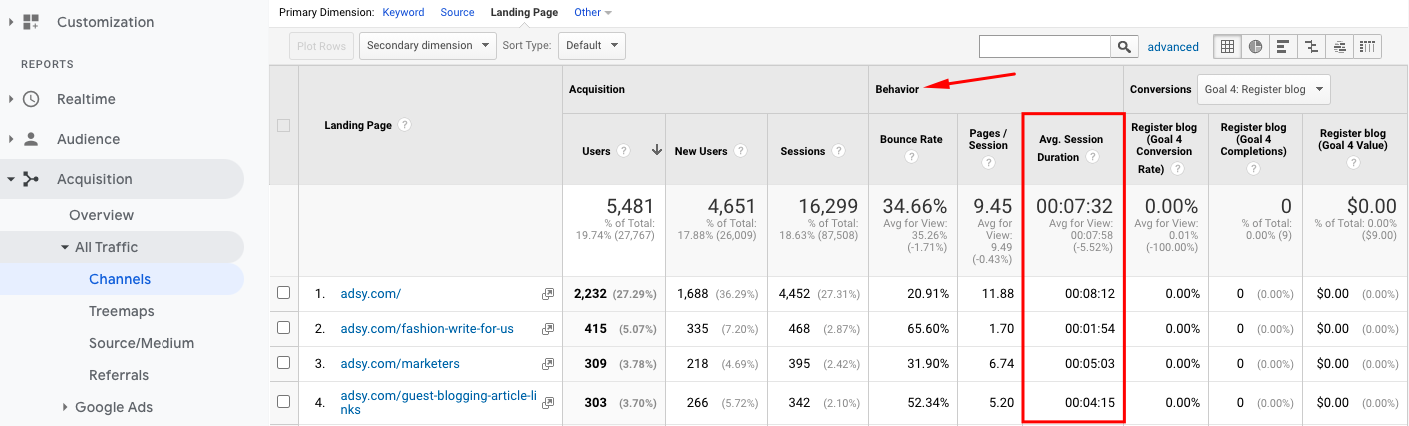Click help icon under Pages / Session
1409x426 pixels.
[988, 163]
